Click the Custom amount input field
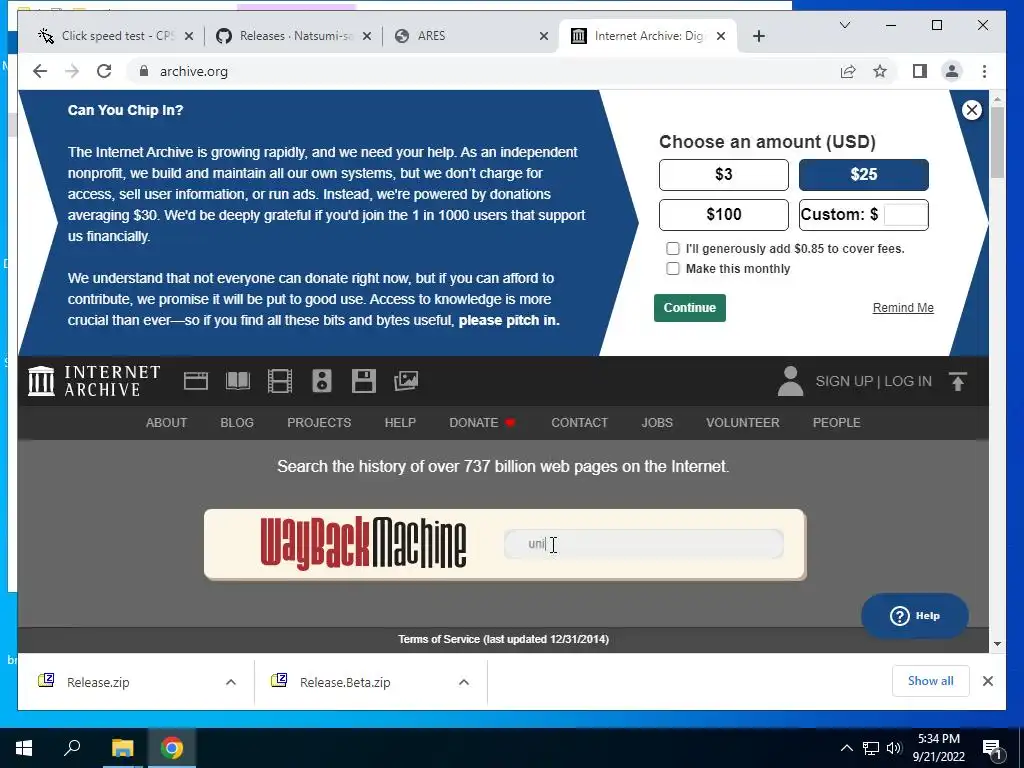This screenshot has height=768, width=1024. tap(905, 214)
